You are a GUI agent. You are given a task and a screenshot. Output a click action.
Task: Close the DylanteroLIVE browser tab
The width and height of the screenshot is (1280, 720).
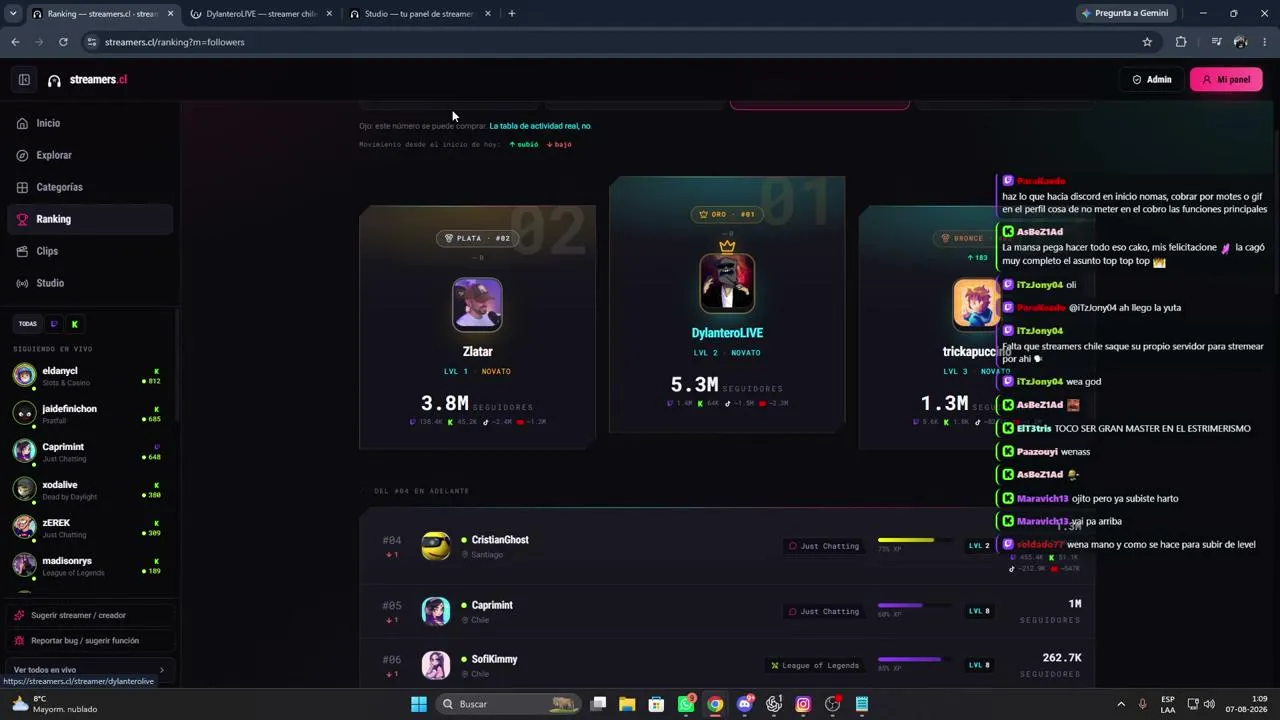(329, 14)
